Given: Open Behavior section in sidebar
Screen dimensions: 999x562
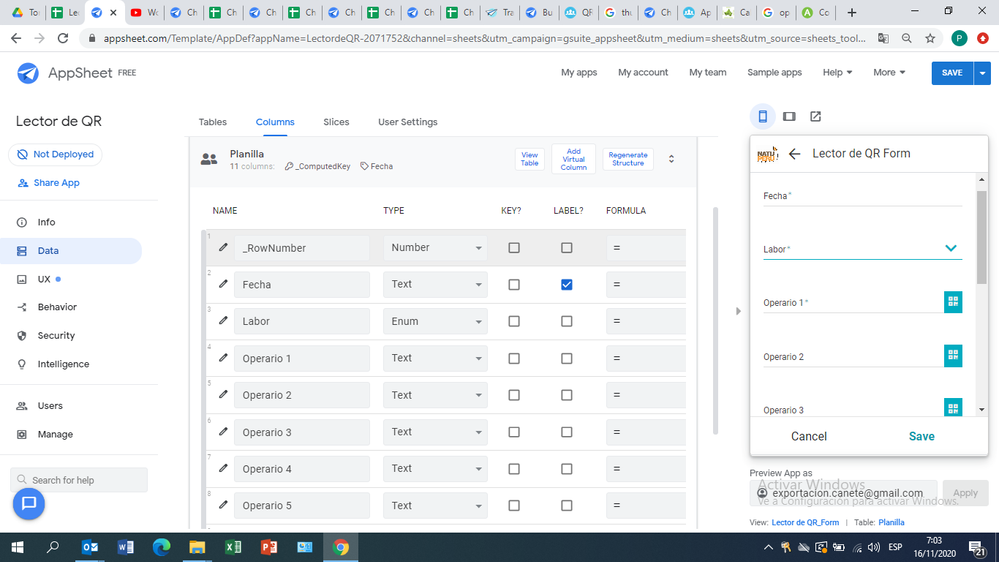Looking at the screenshot, I should (57, 307).
